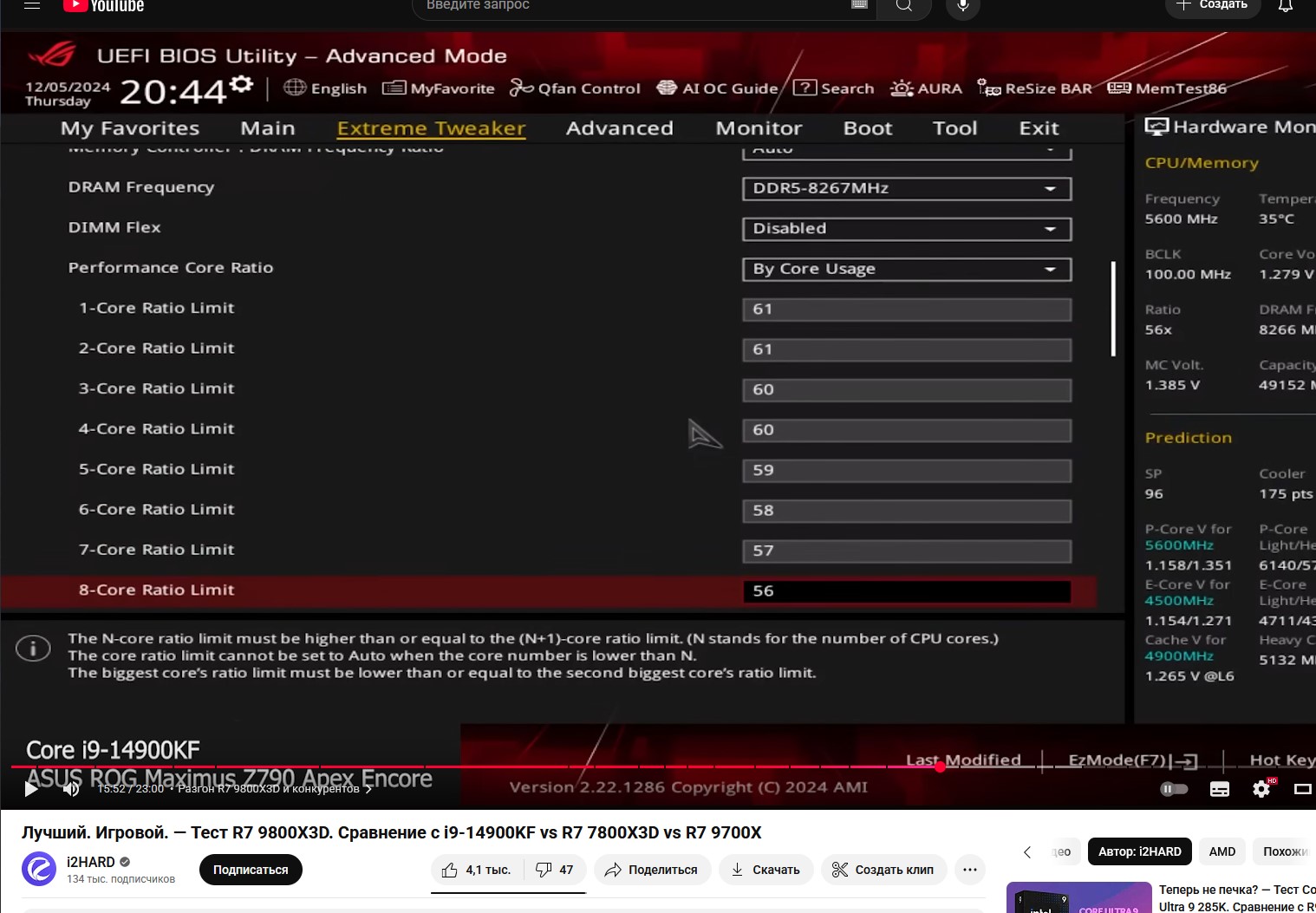Open the i2HARD channel avatar
Image resolution: width=1316 pixels, height=913 pixels.
pos(39,869)
